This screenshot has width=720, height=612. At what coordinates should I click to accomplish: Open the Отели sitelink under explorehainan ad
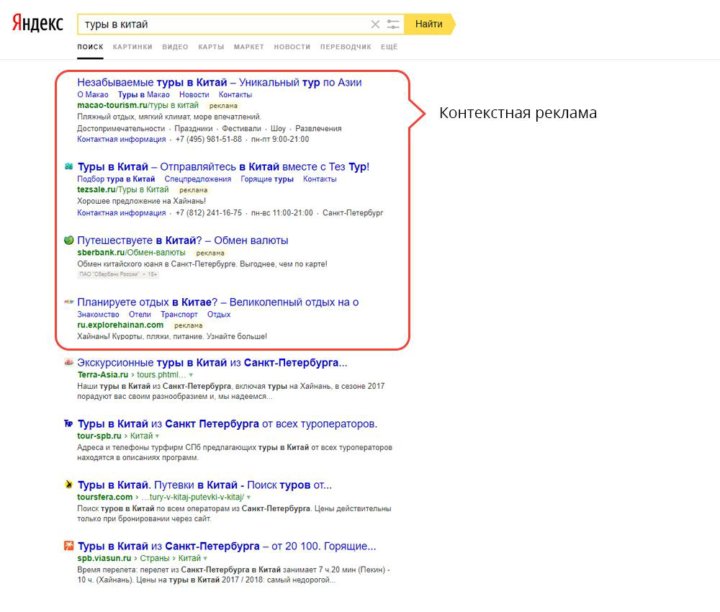click(140, 314)
